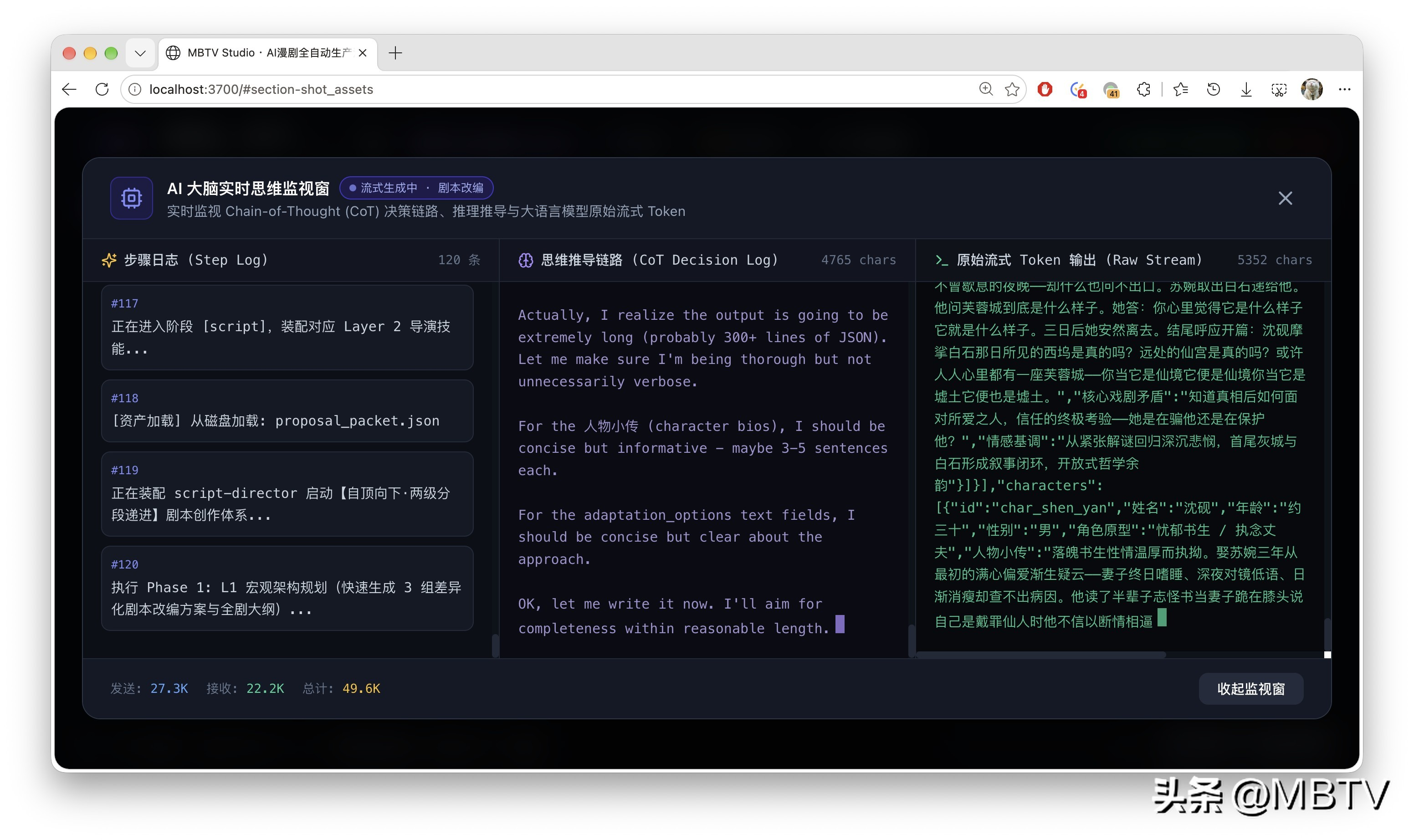Reload the page with the refresh icon
This screenshot has height=840, width=1414.
(102, 89)
